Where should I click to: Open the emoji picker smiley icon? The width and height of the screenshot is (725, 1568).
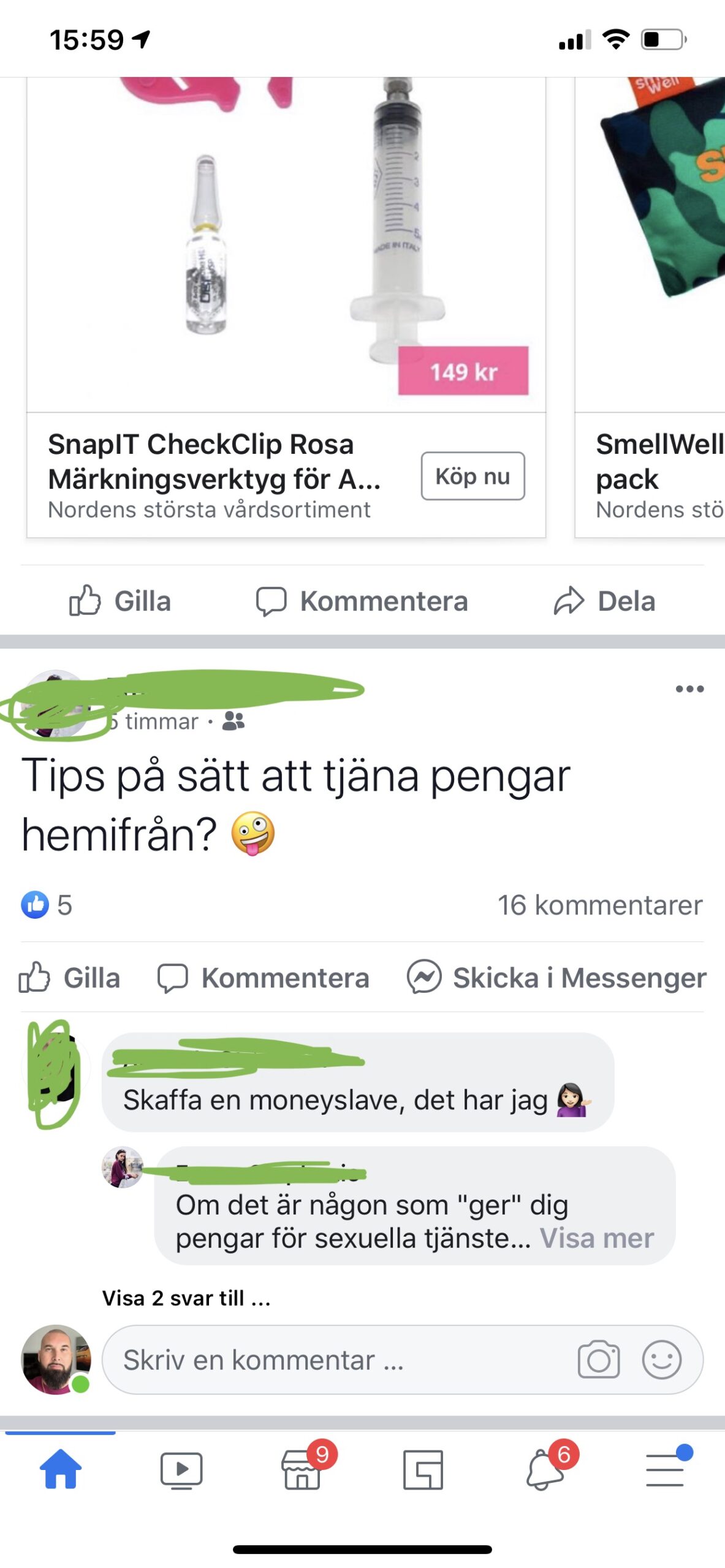tap(662, 1360)
